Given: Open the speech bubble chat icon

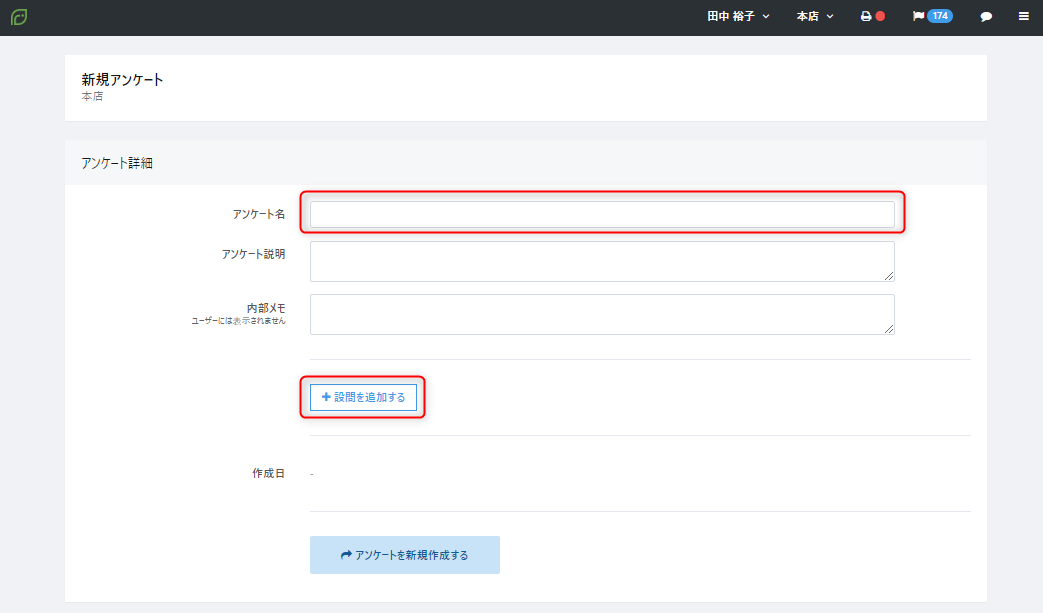Looking at the screenshot, I should click(986, 17).
